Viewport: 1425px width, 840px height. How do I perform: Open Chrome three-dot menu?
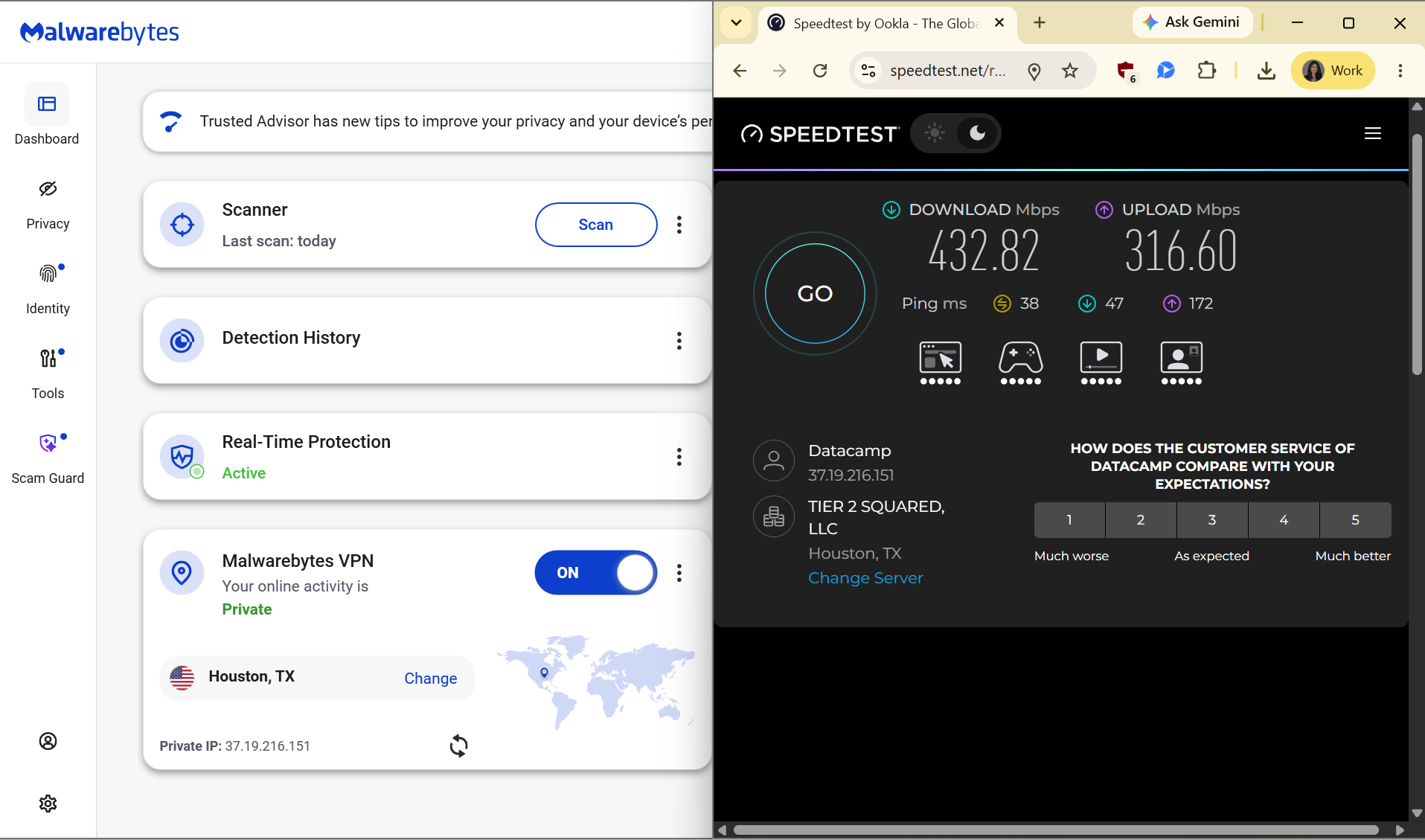click(x=1400, y=71)
